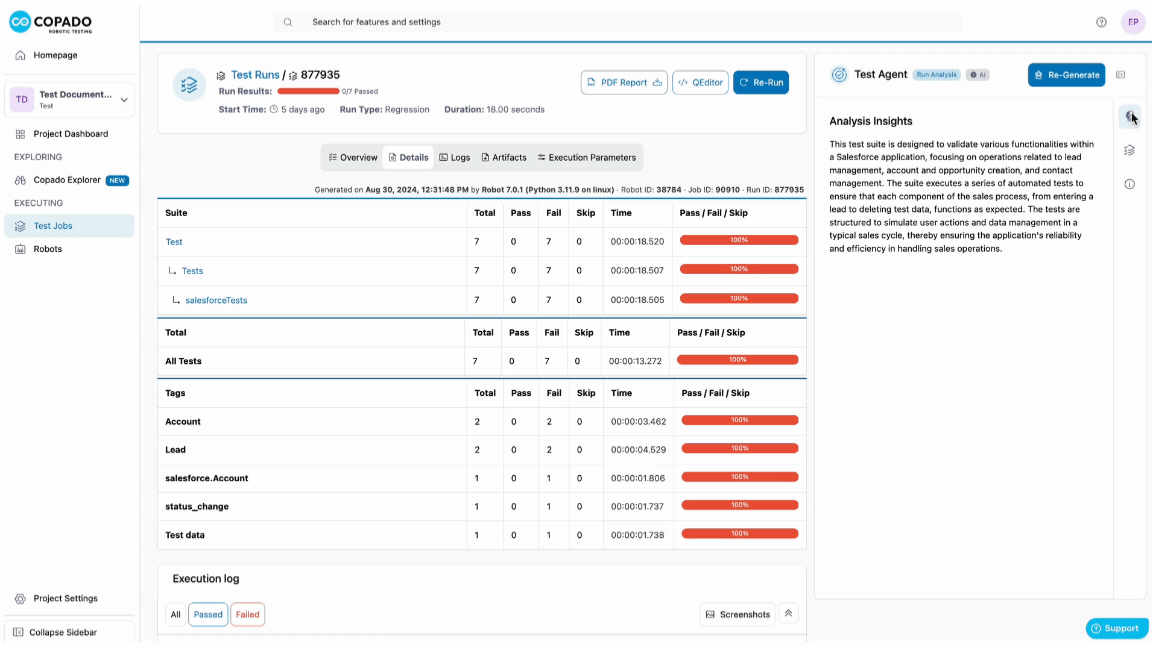
Task: Click the Account tag row
Action: [482, 422]
